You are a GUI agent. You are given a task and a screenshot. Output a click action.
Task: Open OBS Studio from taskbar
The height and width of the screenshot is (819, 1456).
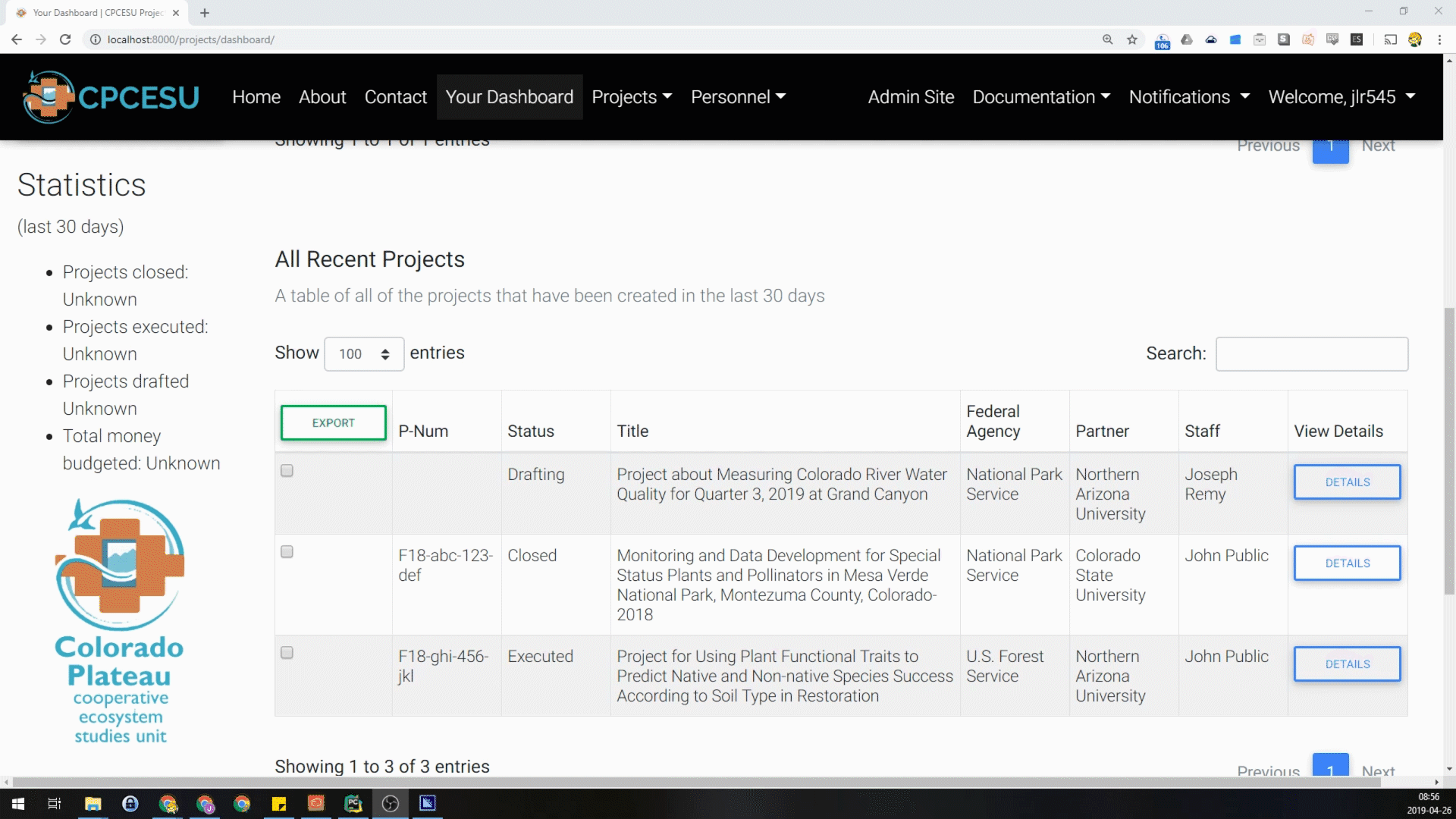[x=391, y=804]
